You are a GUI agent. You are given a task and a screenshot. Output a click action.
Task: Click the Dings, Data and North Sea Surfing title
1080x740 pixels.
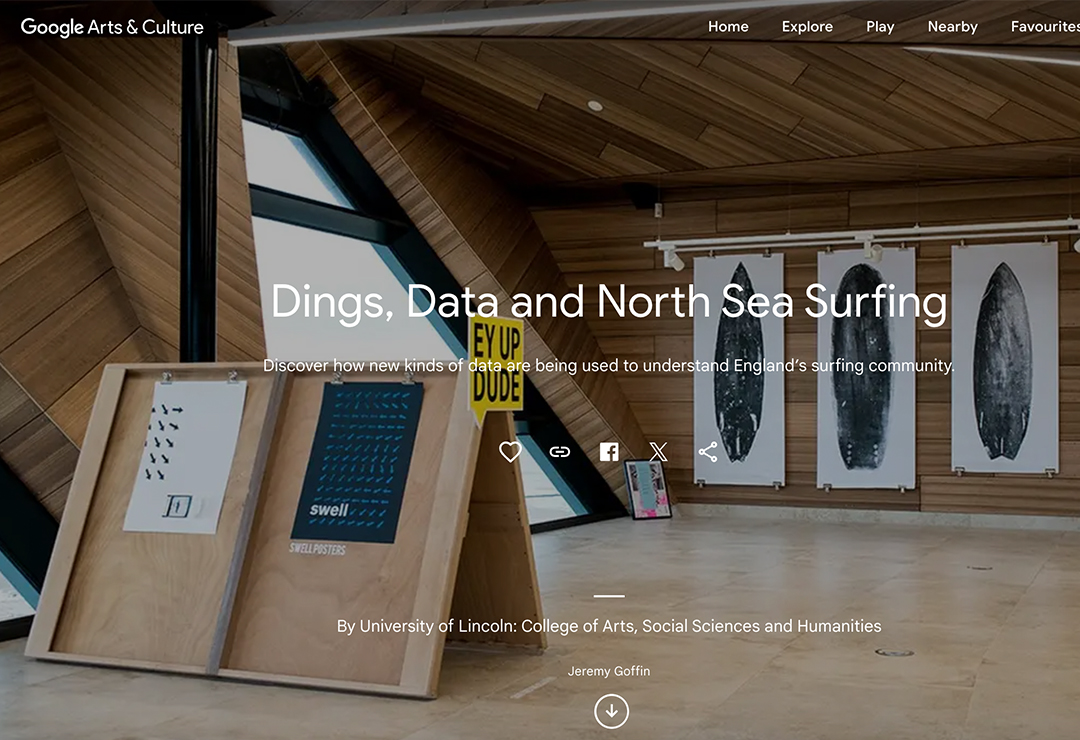(x=609, y=302)
